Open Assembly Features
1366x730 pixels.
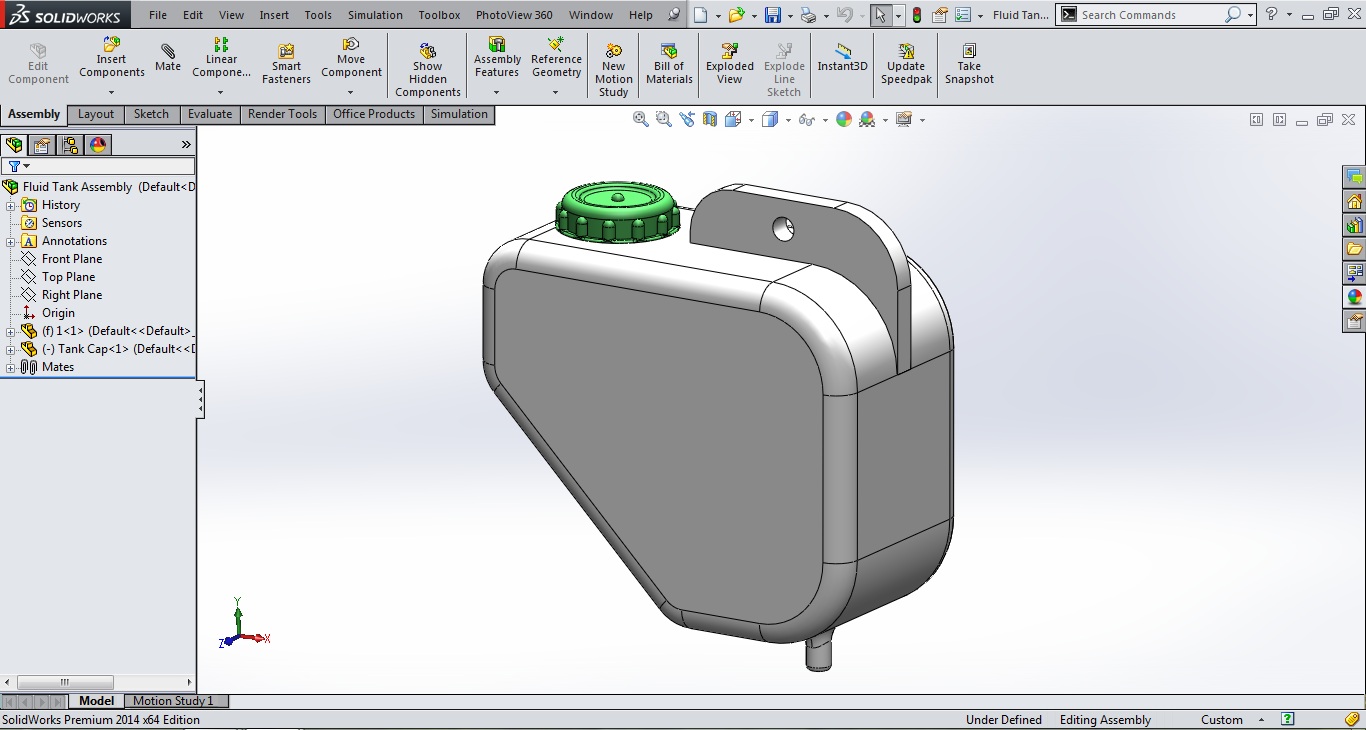(497, 58)
